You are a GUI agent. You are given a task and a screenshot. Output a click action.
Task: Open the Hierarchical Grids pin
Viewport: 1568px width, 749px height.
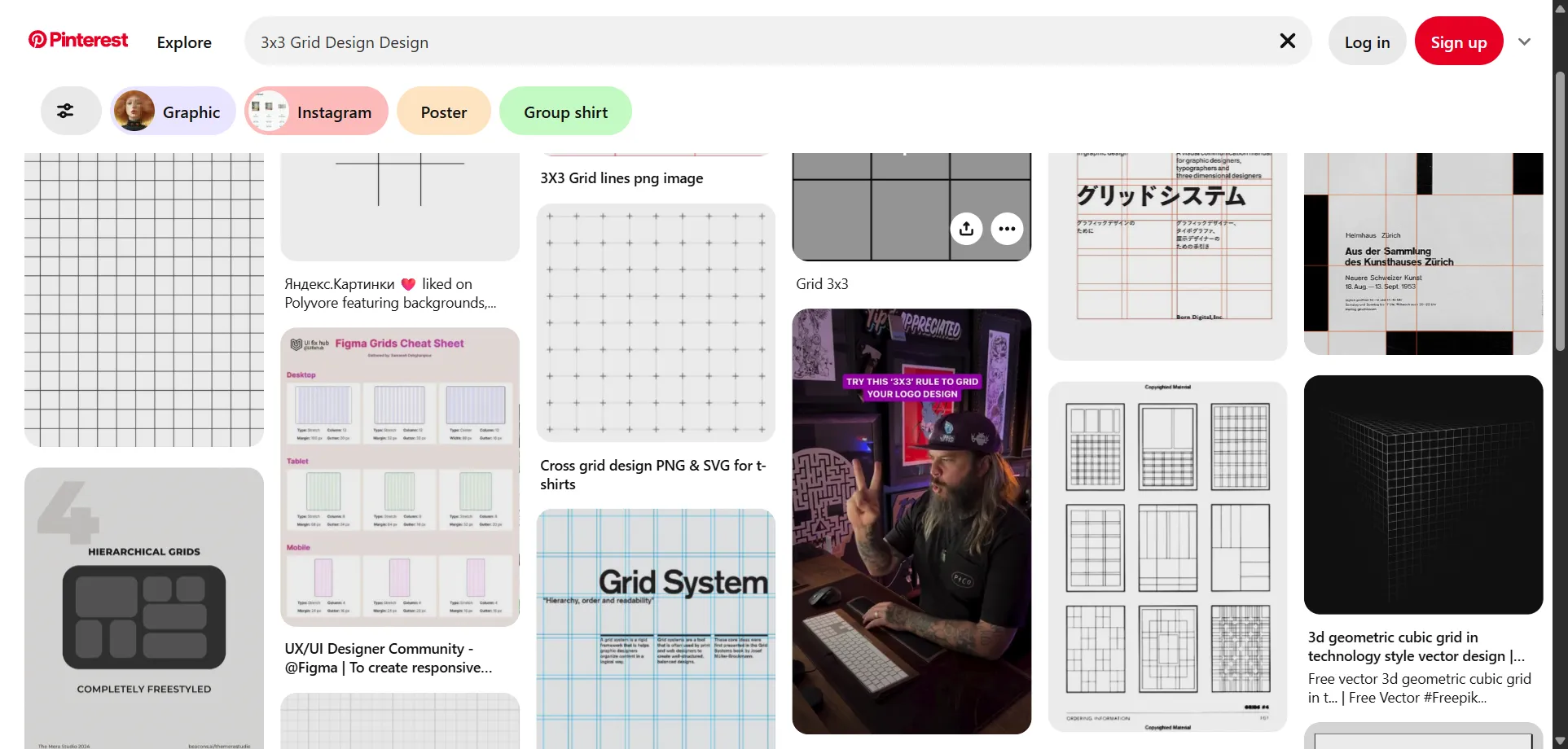click(144, 608)
